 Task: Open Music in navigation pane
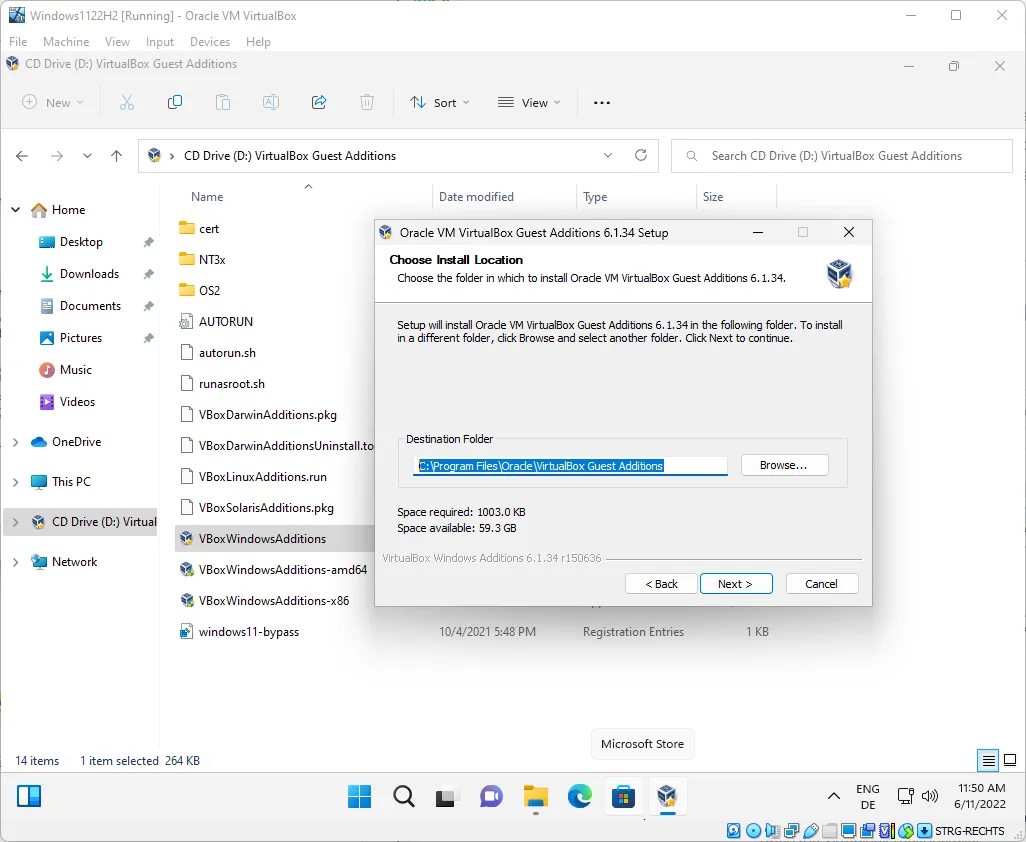pyautogui.click(x=75, y=370)
